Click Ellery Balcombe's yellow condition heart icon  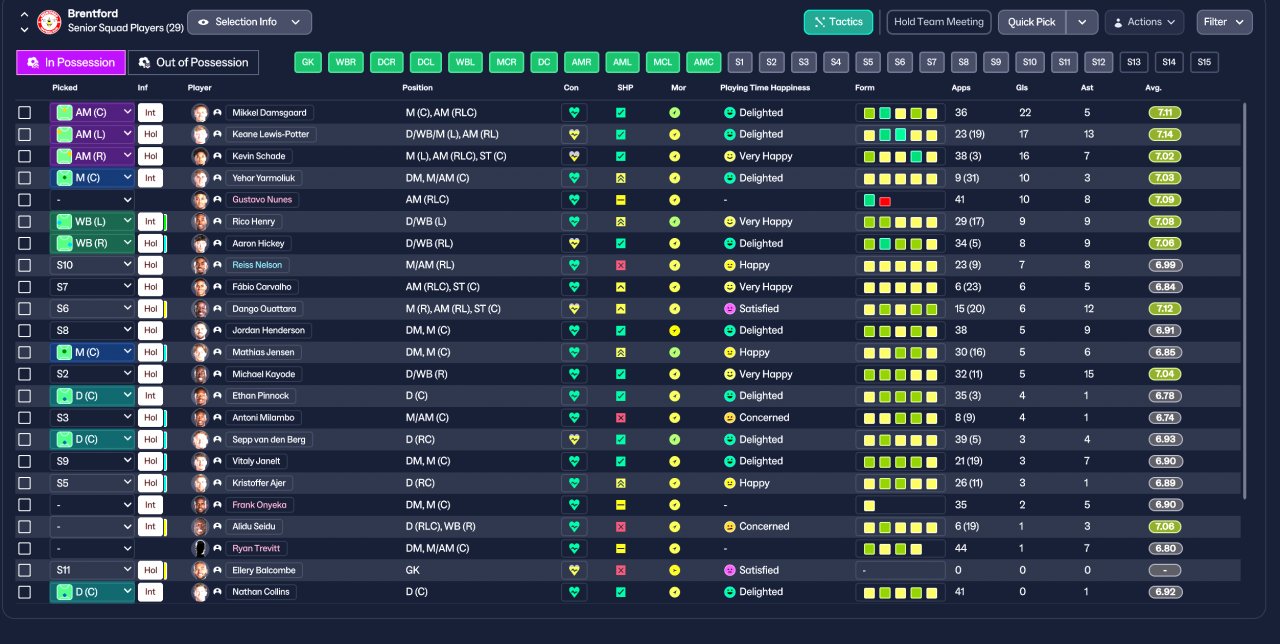tap(574, 570)
